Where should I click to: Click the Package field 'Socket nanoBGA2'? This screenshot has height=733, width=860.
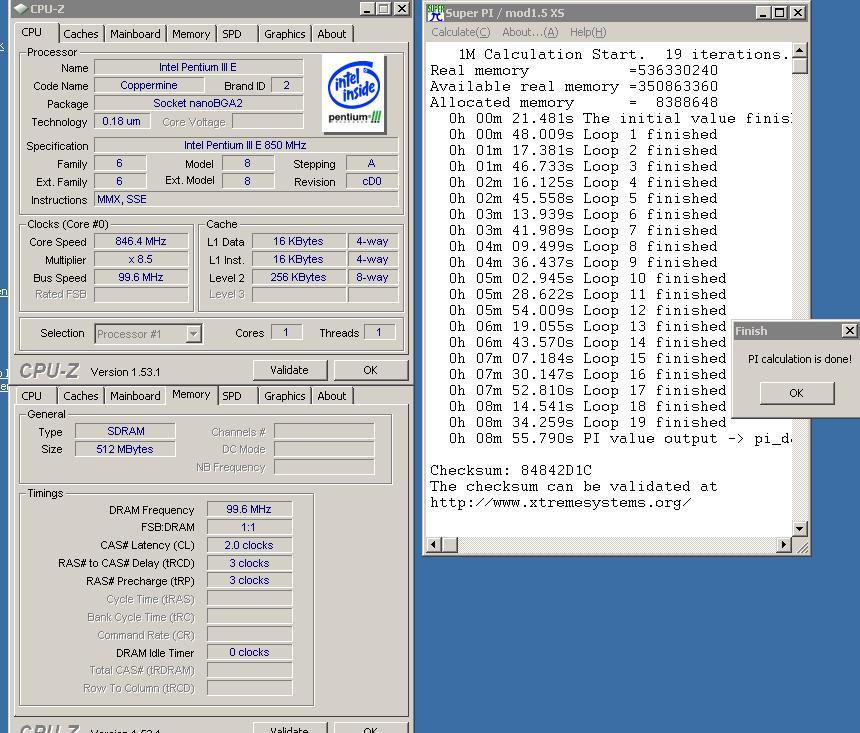click(199, 104)
